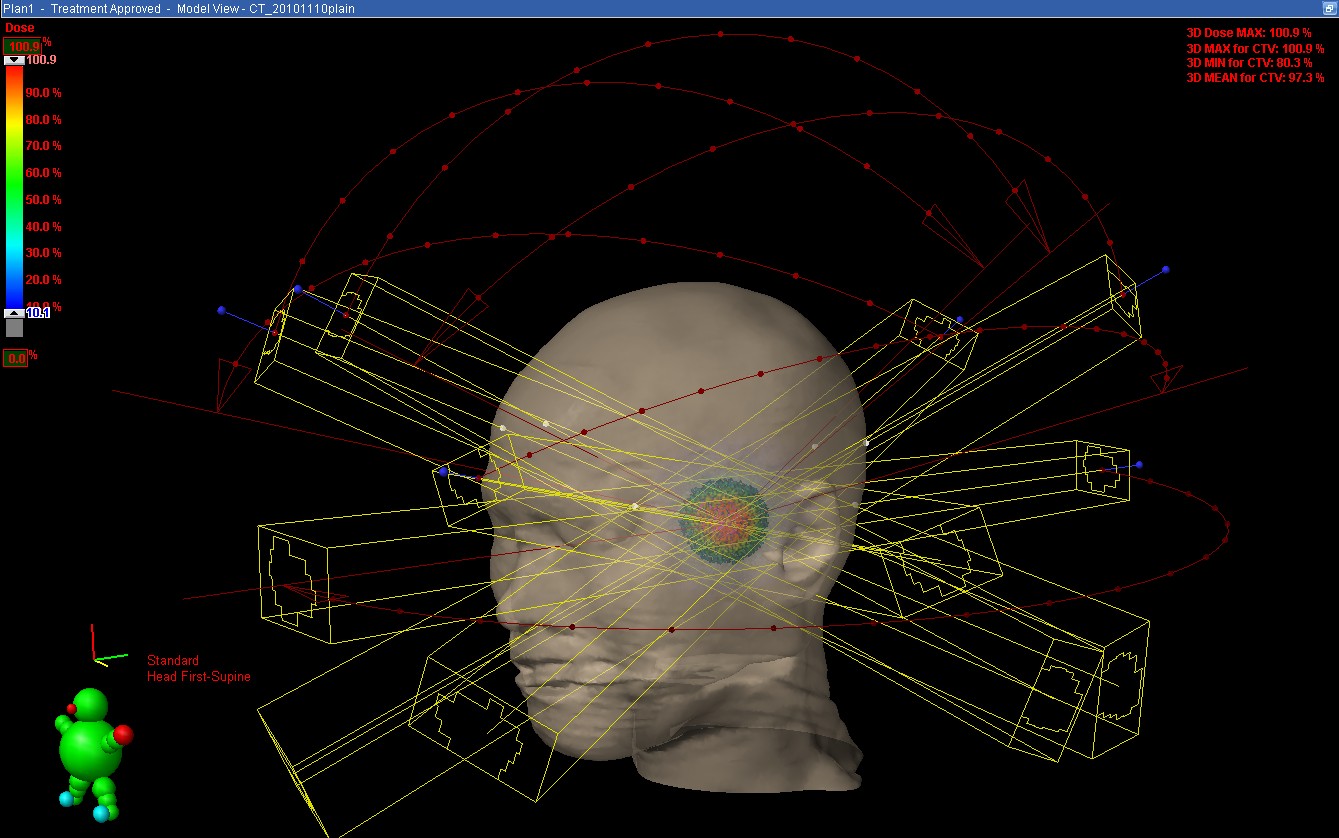This screenshot has width=1339, height=838.
Task: Select the '3D MEAN for CTV: 97.3 %' text
Action: click(x=1255, y=78)
